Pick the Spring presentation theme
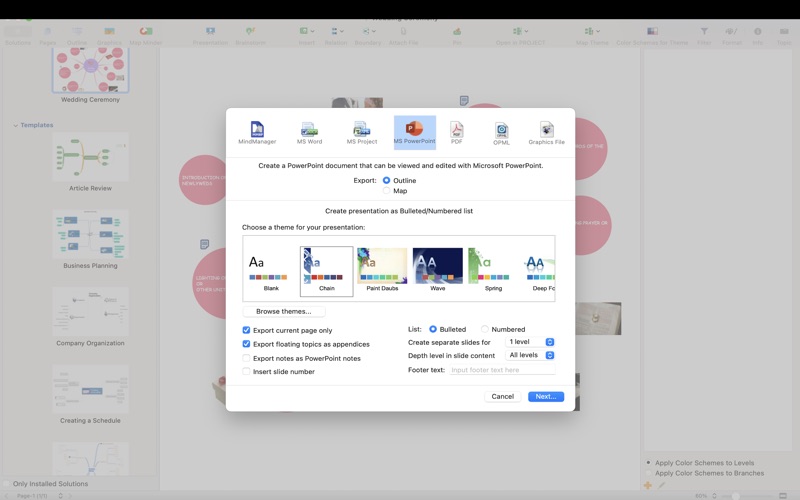This screenshot has width=800, height=500. point(493,271)
